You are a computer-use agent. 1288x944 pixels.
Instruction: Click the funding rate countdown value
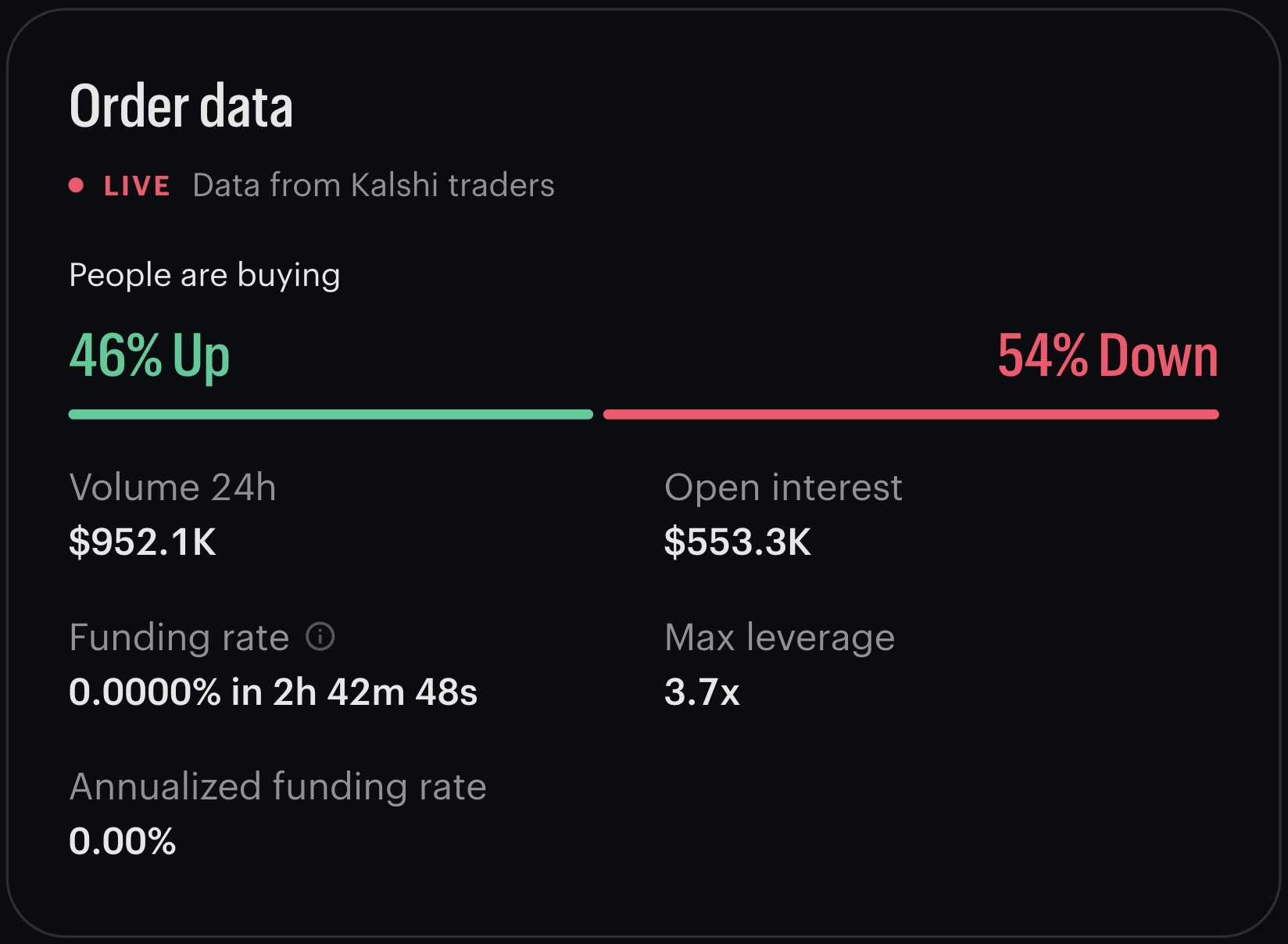(273, 692)
